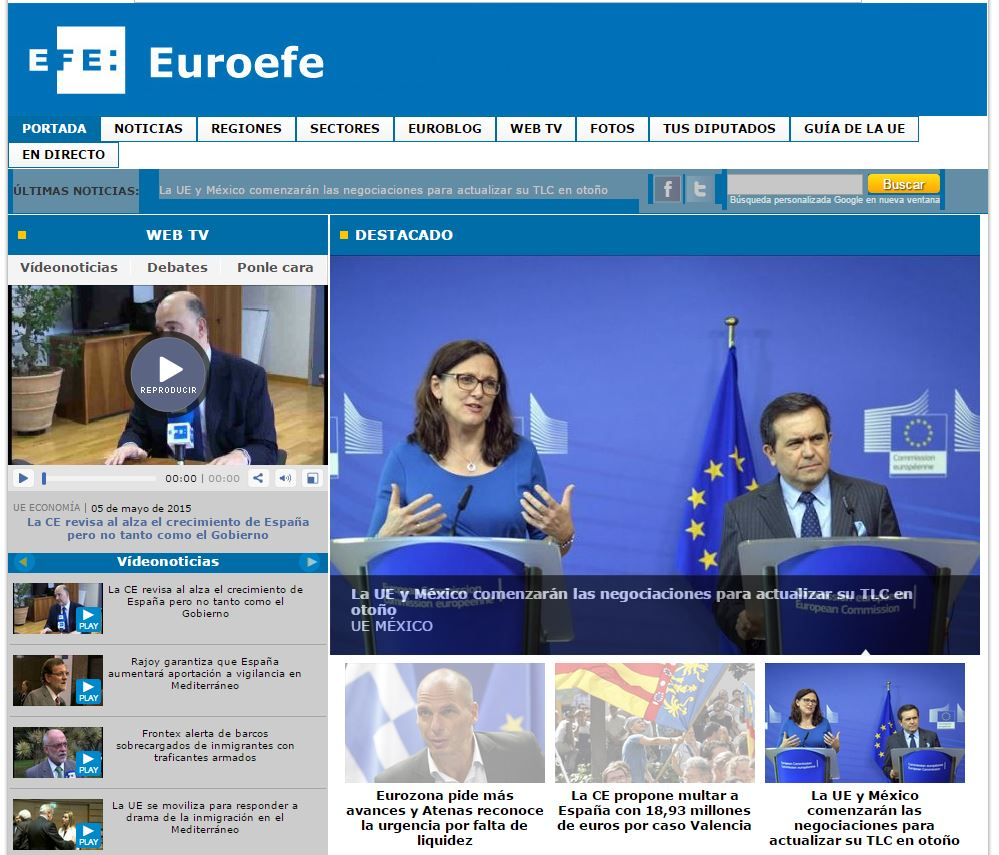The width and height of the screenshot is (999, 855).
Task: Play the video with the large Reproducir button
Action: [x=169, y=374]
